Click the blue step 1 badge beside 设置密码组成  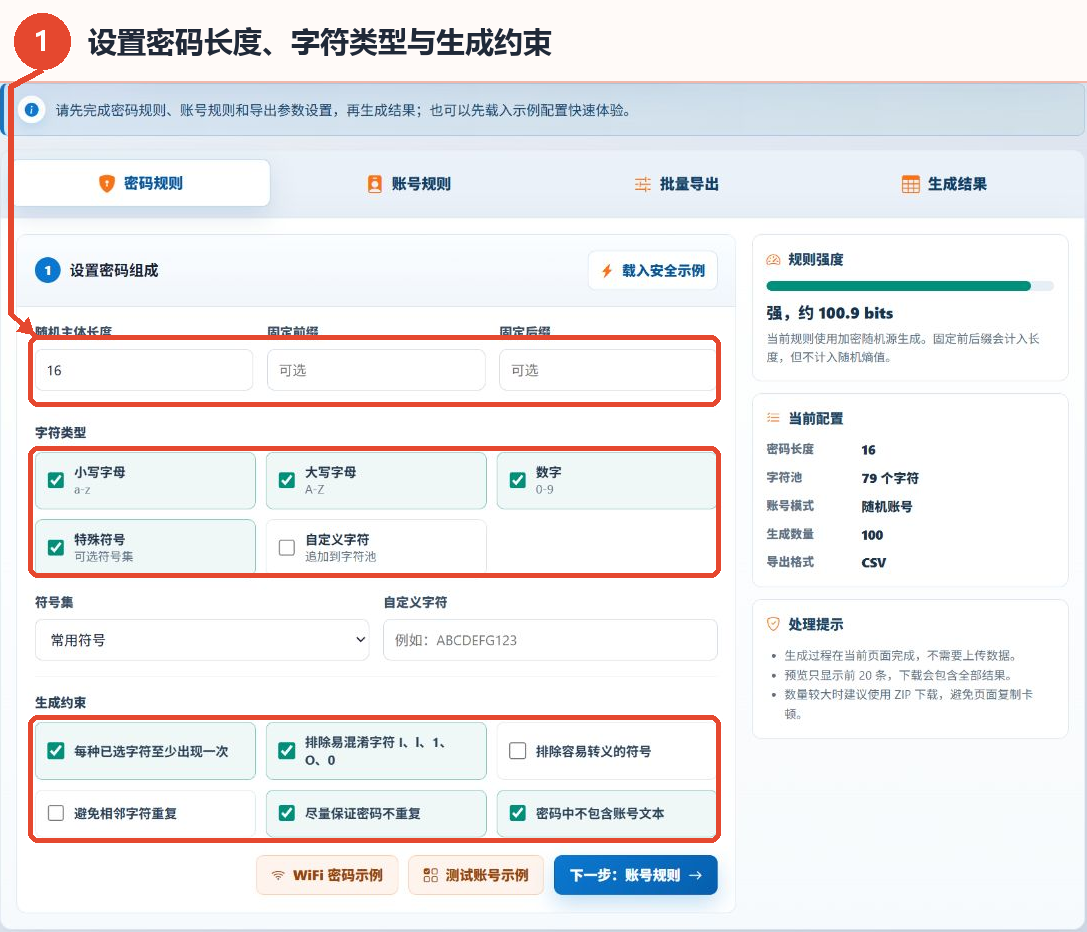coord(48,270)
